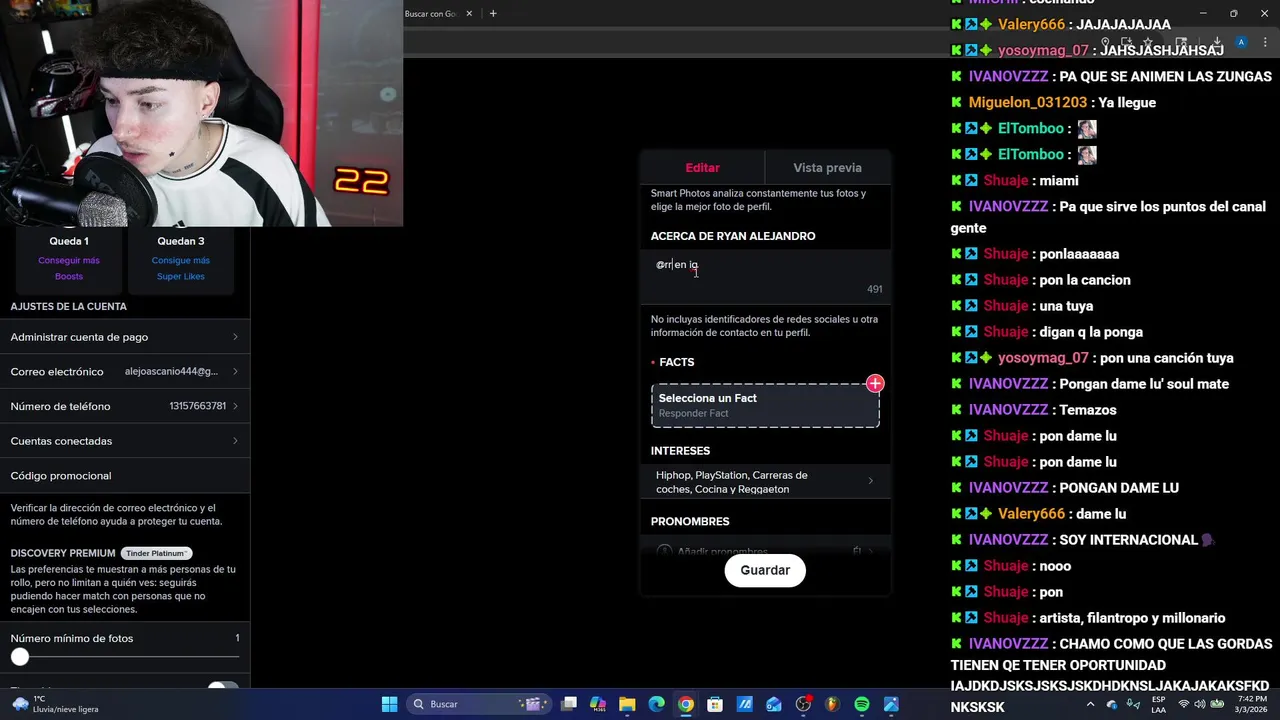Expand the Intereses row chevron
This screenshot has height=720, width=1280.
coord(870,481)
